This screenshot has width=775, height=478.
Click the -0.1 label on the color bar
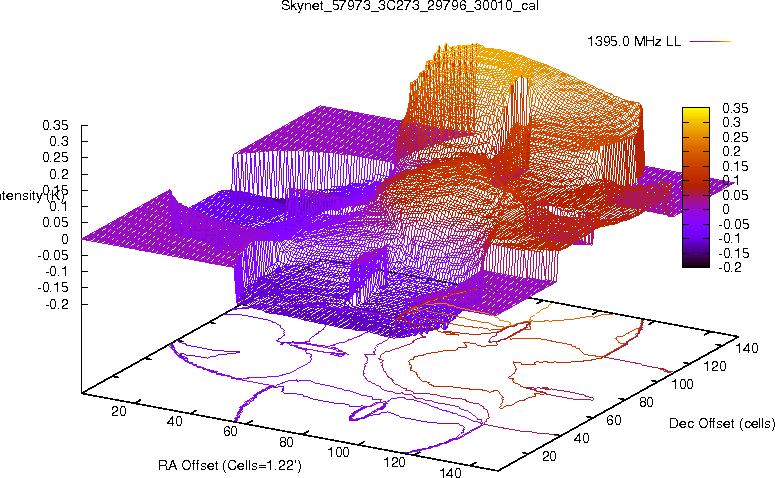point(730,239)
